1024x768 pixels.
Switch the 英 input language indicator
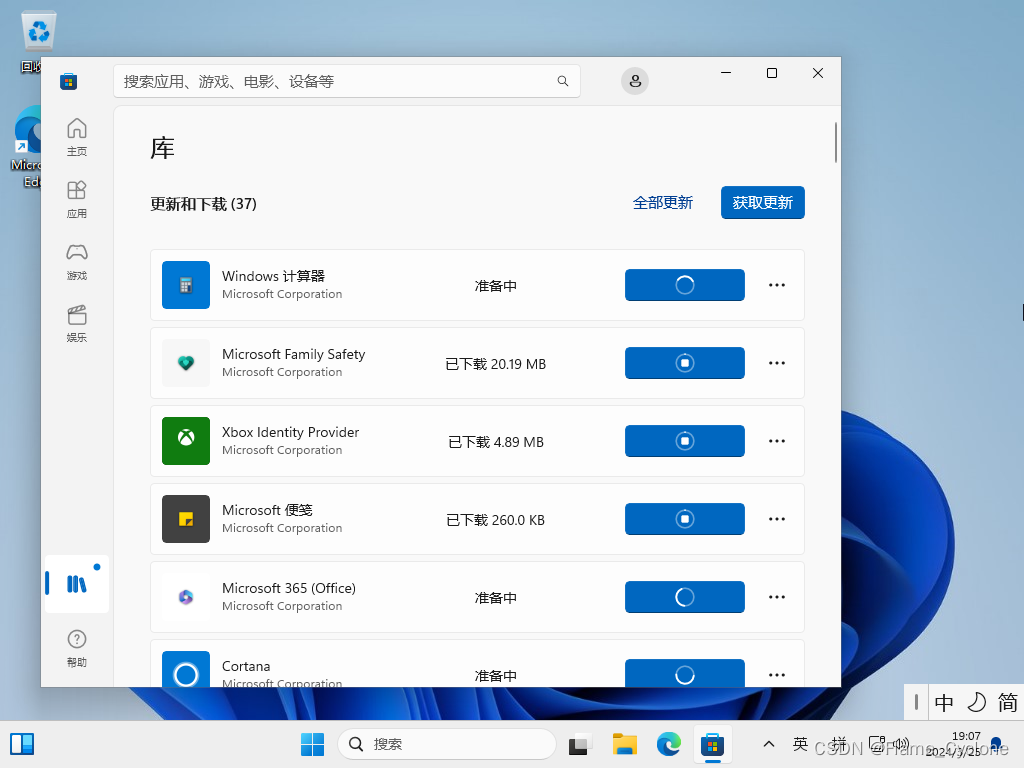(x=800, y=744)
